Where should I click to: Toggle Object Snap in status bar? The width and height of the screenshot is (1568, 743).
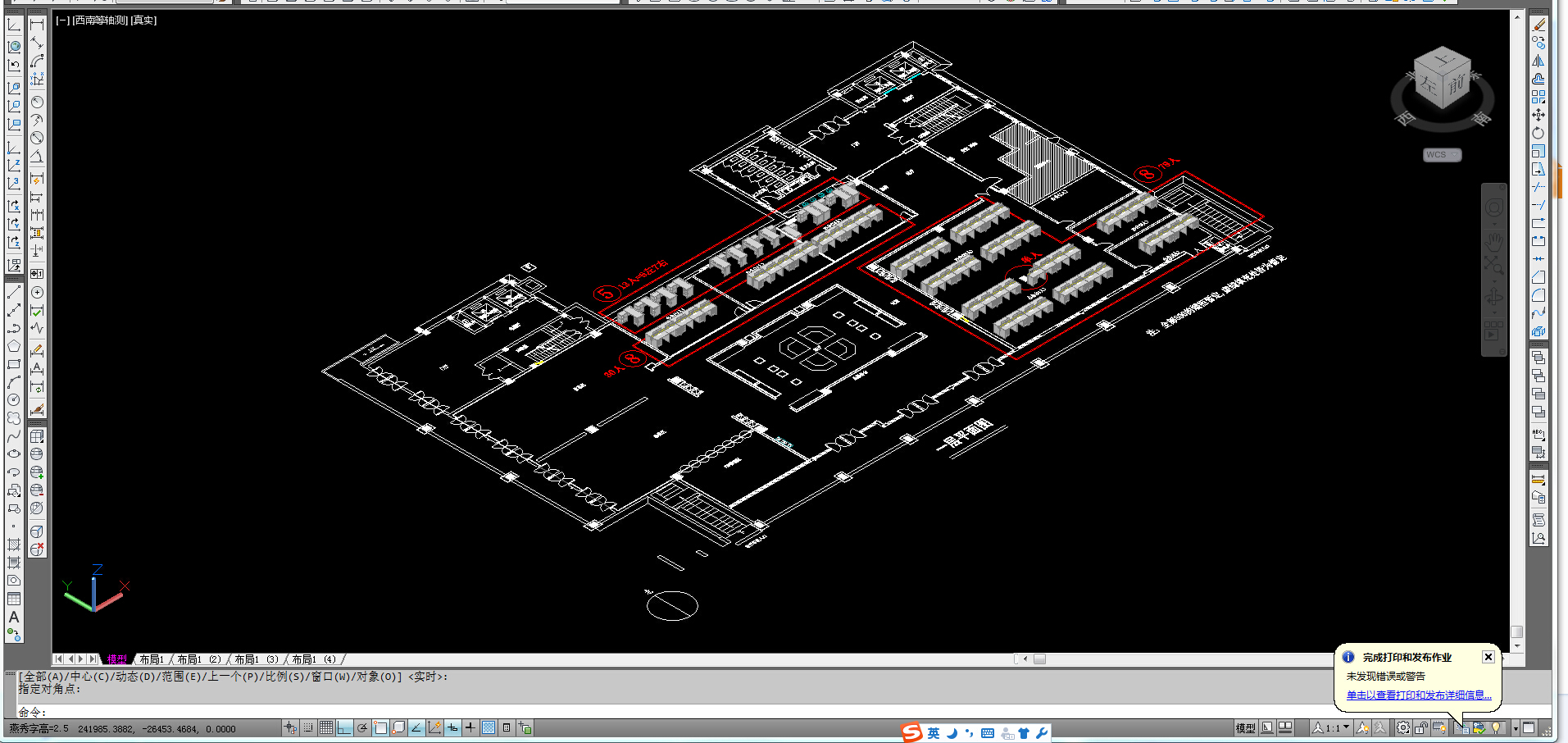pyautogui.click(x=380, y=727)
